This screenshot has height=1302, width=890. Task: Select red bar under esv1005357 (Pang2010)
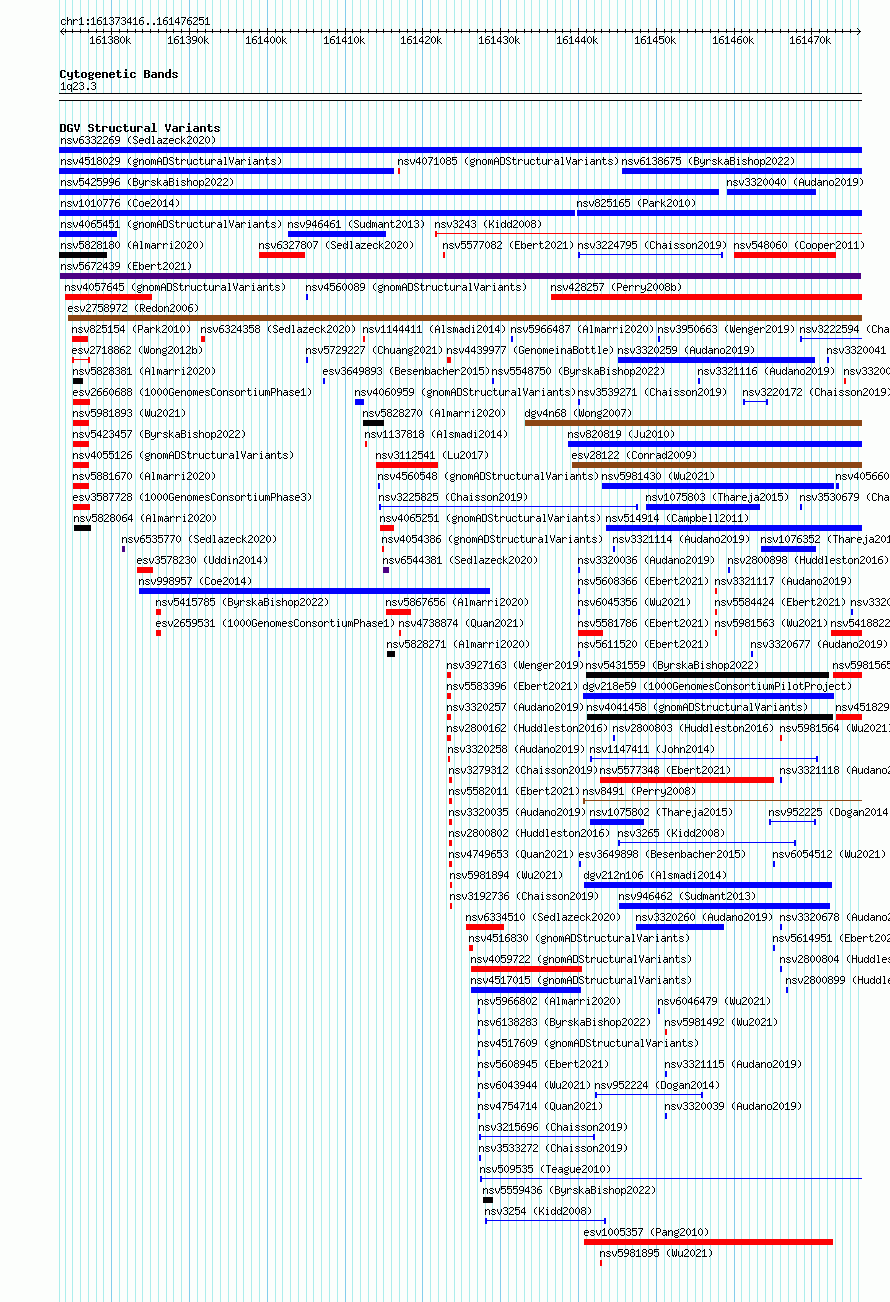pos(708,1242)
